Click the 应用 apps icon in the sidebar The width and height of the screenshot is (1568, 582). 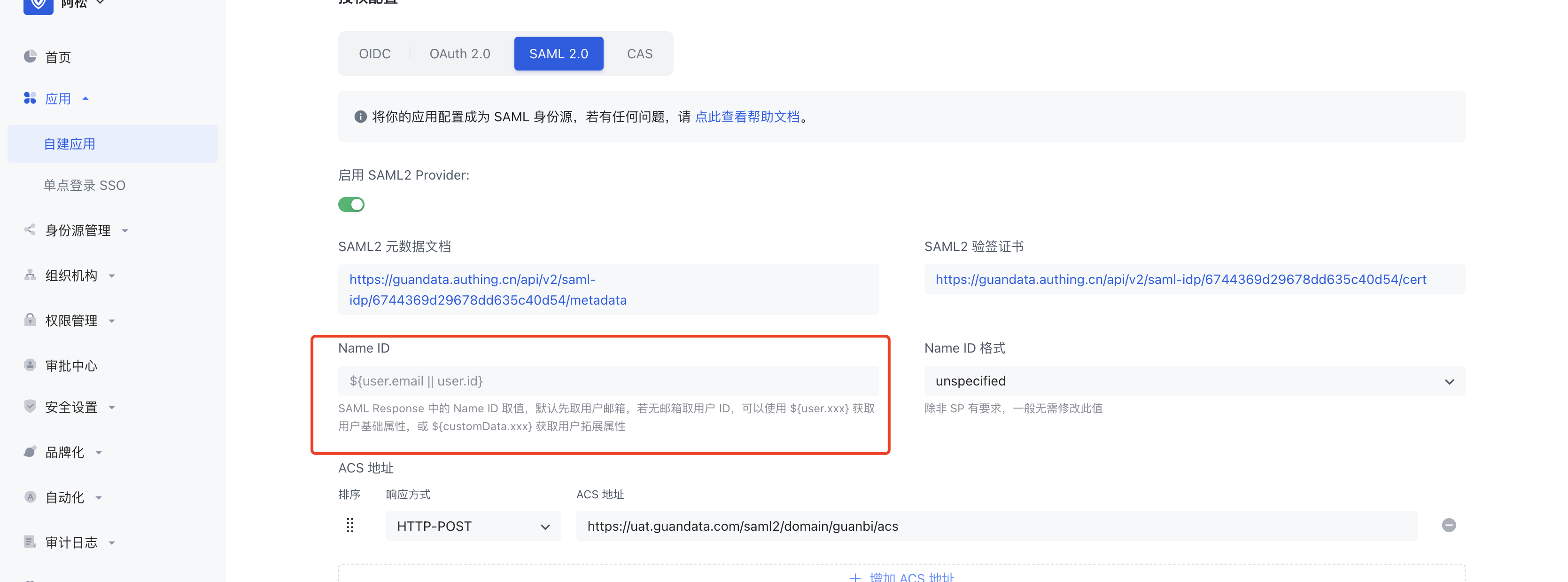[x=30, y=98]
